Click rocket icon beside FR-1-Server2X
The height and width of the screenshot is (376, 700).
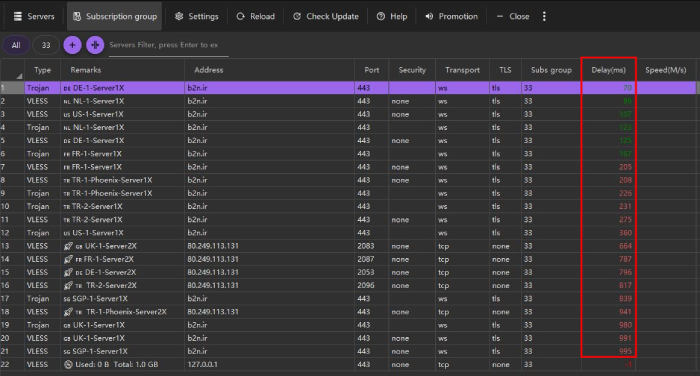(68, 259)
